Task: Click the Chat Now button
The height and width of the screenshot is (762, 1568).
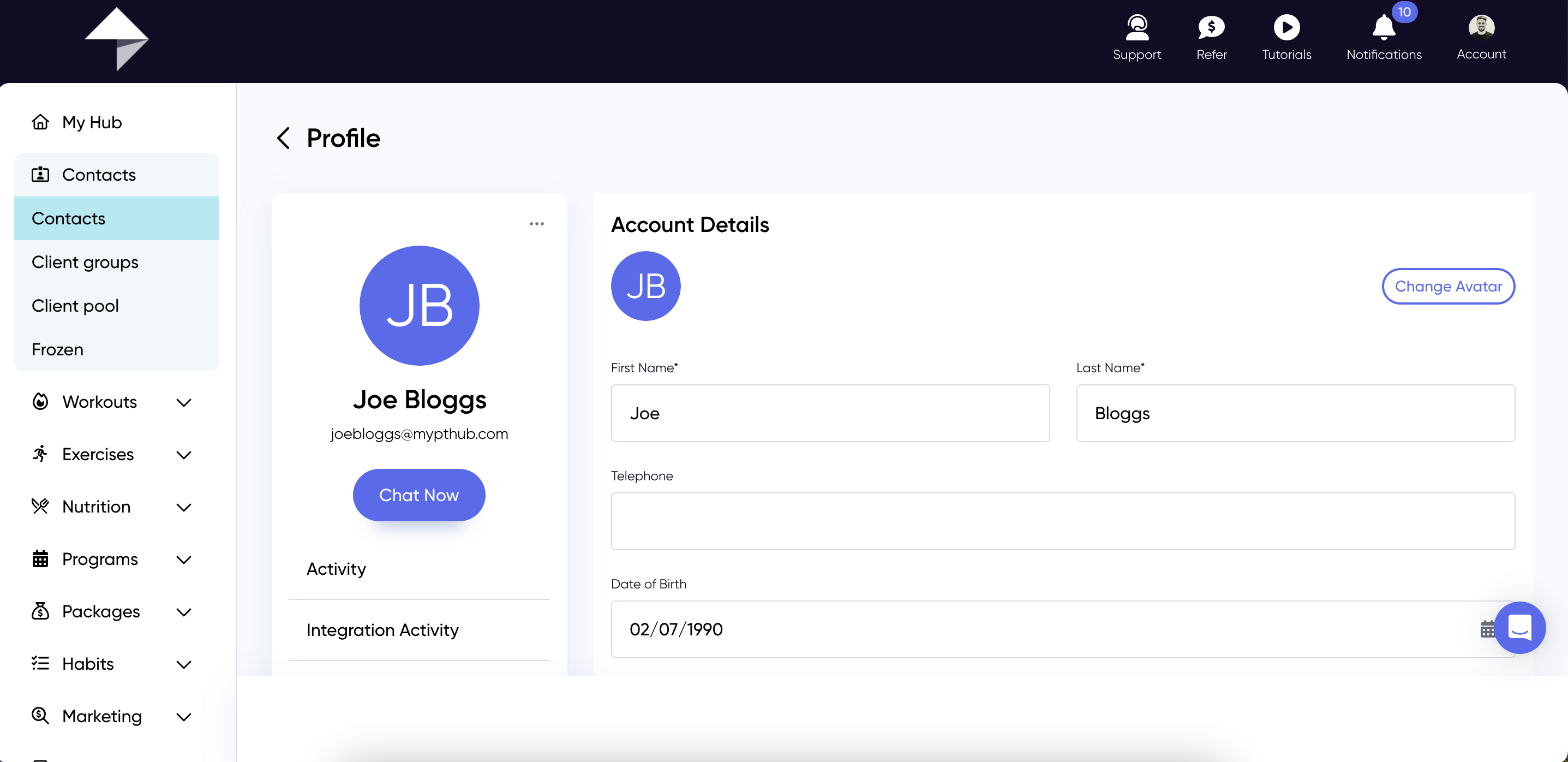Action: (419, 495)
